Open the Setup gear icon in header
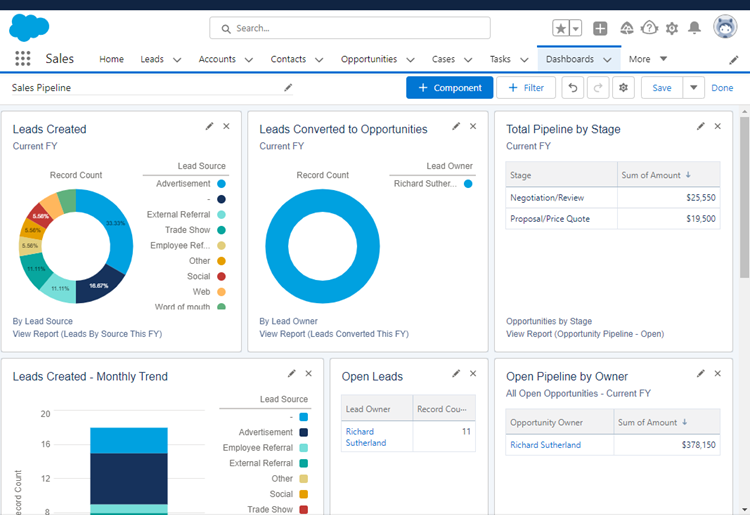 [x=672, y=28]
